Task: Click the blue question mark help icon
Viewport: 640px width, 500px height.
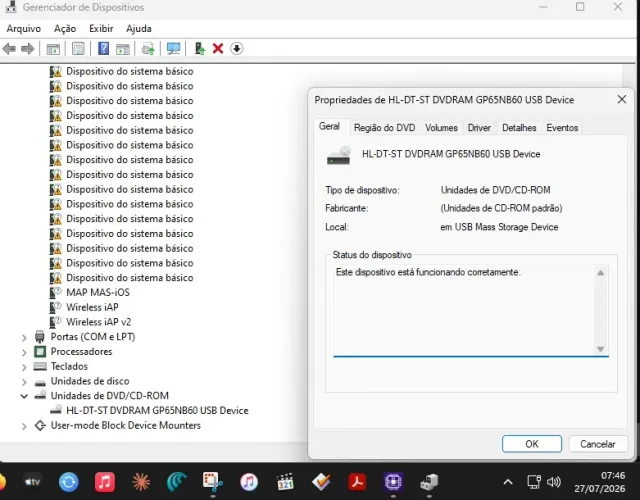Action: [x=104, y=49]
